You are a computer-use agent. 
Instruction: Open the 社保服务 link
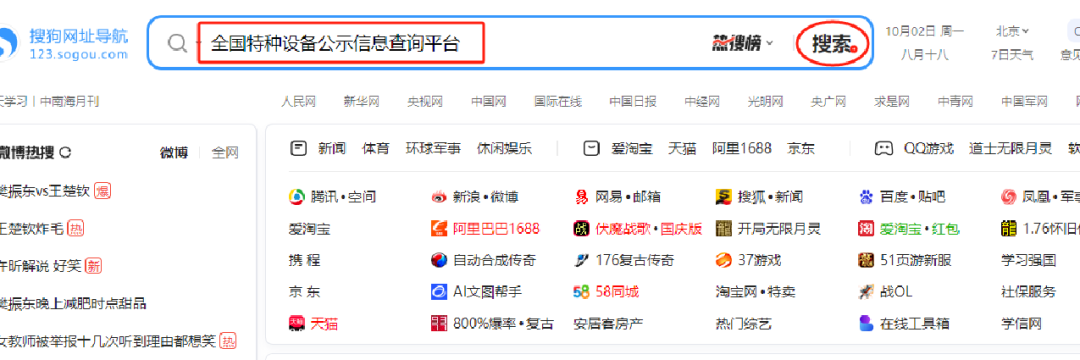1028,292
